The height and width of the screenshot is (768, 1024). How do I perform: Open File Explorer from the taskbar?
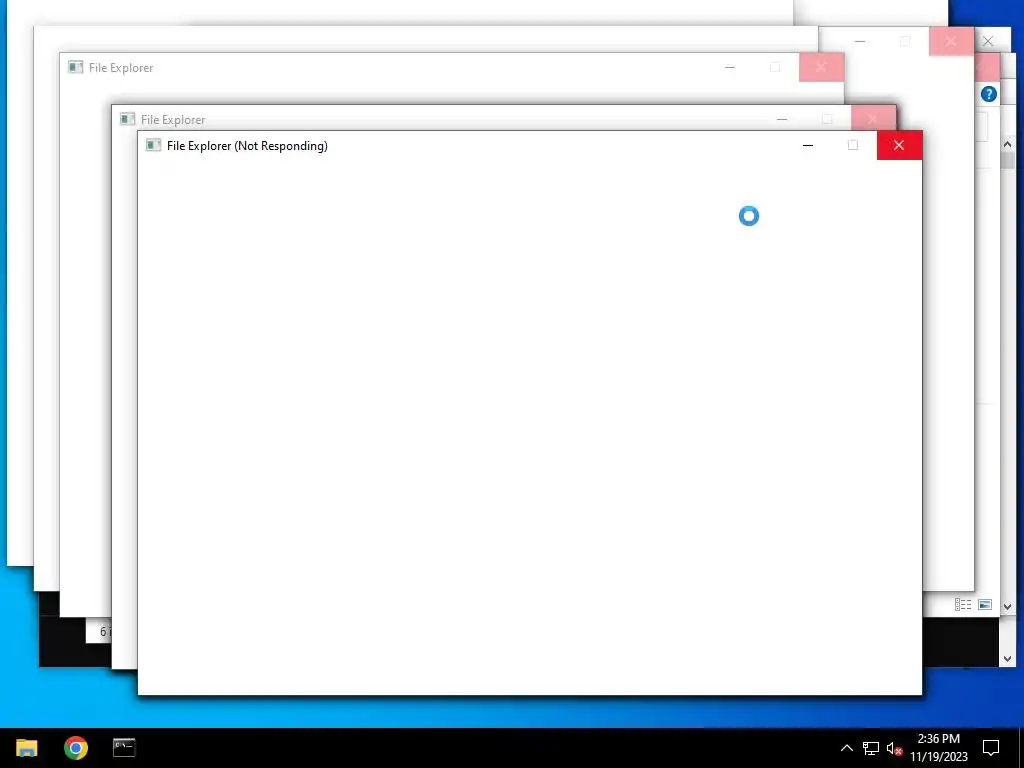(x=27, y=748)
